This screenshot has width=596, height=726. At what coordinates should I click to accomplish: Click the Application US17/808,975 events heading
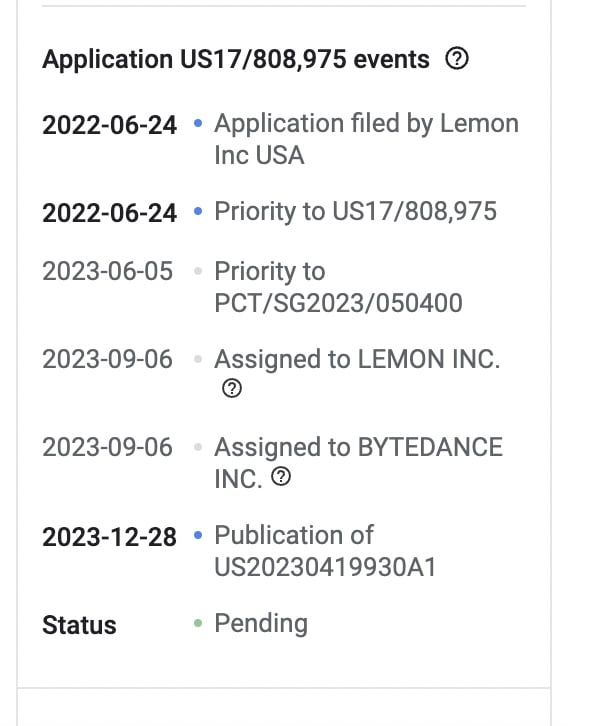coord(236,59)
